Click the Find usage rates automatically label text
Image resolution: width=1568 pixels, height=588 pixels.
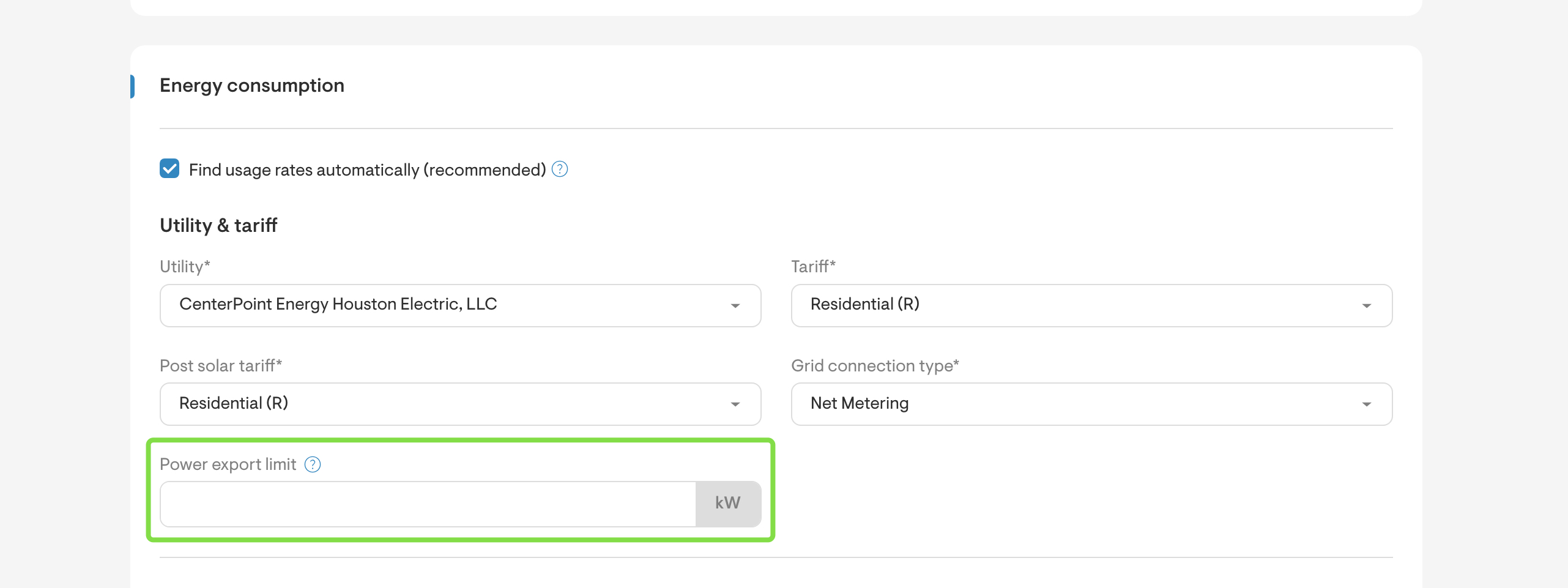tap(367, 170)
